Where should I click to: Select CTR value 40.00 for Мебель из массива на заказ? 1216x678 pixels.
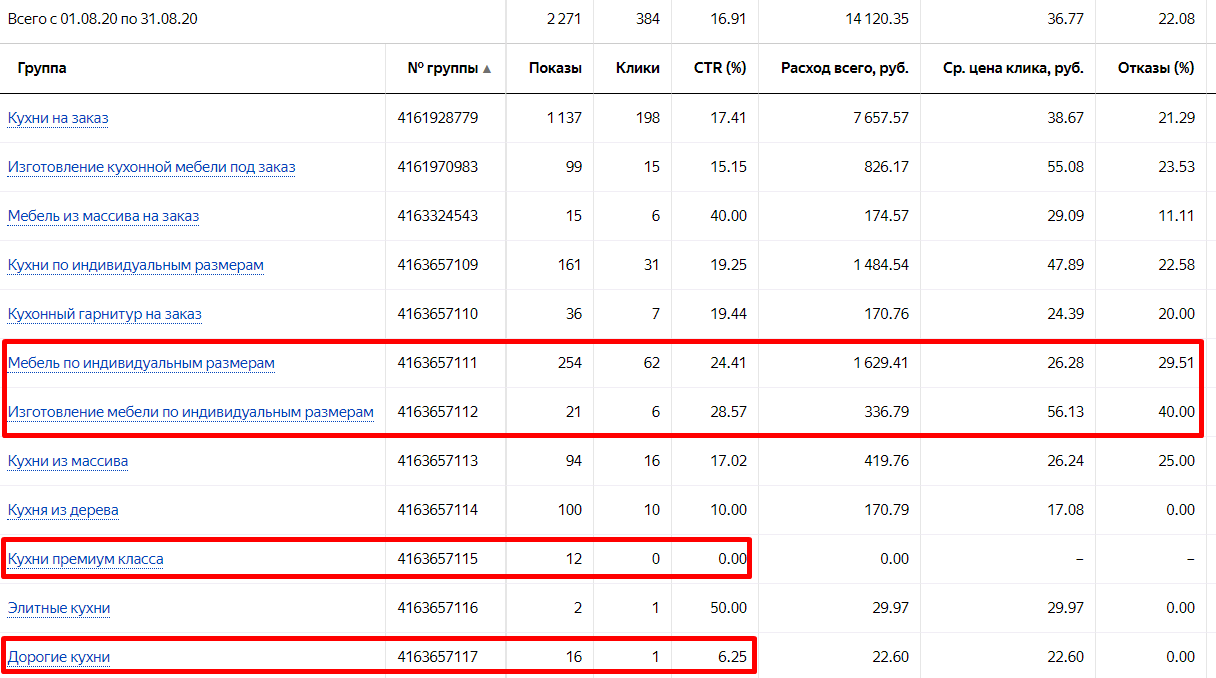[x=728, y=216]
